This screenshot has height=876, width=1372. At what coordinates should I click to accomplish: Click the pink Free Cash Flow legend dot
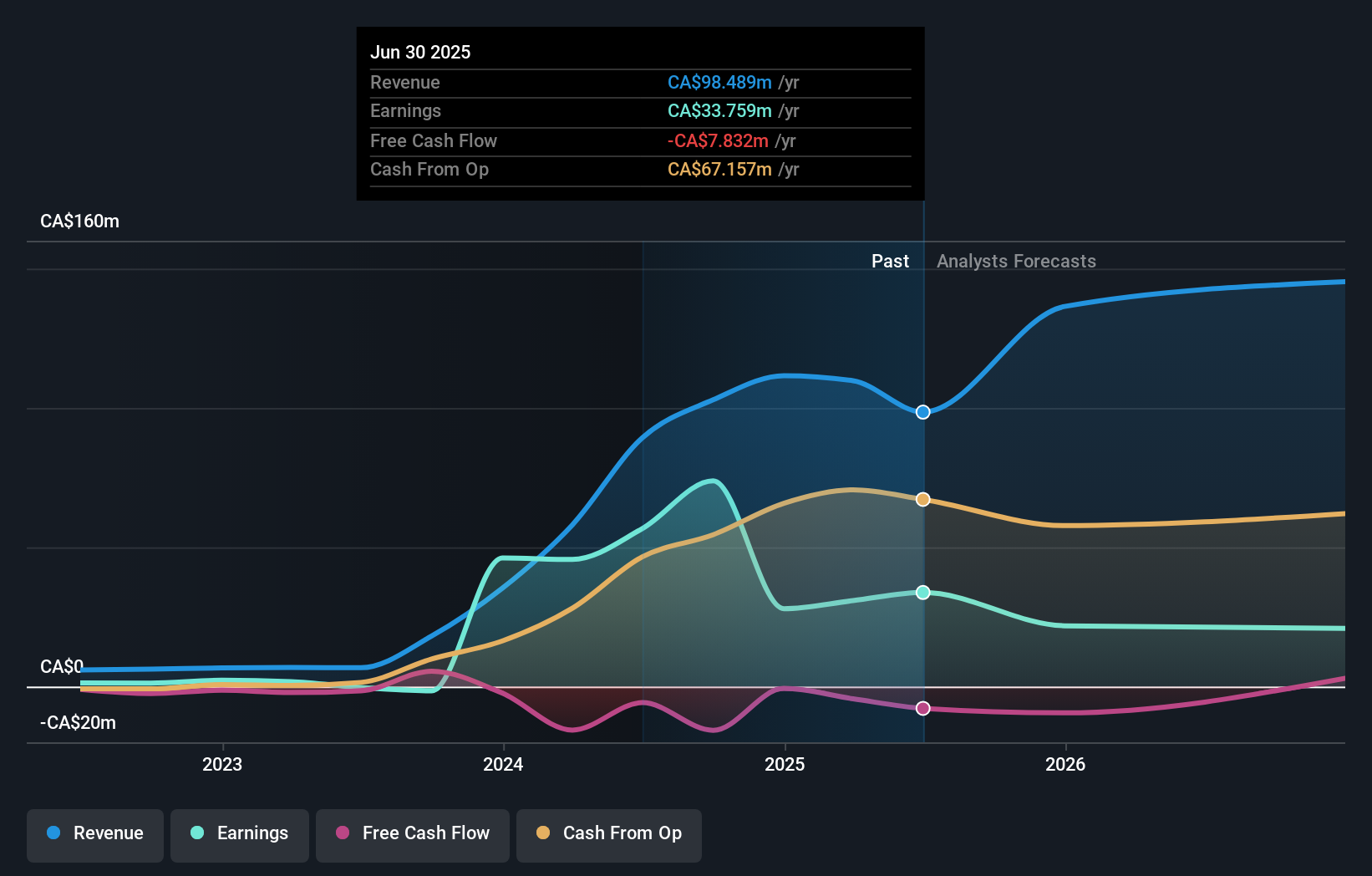pyautogui.click(x=342, y=833)
